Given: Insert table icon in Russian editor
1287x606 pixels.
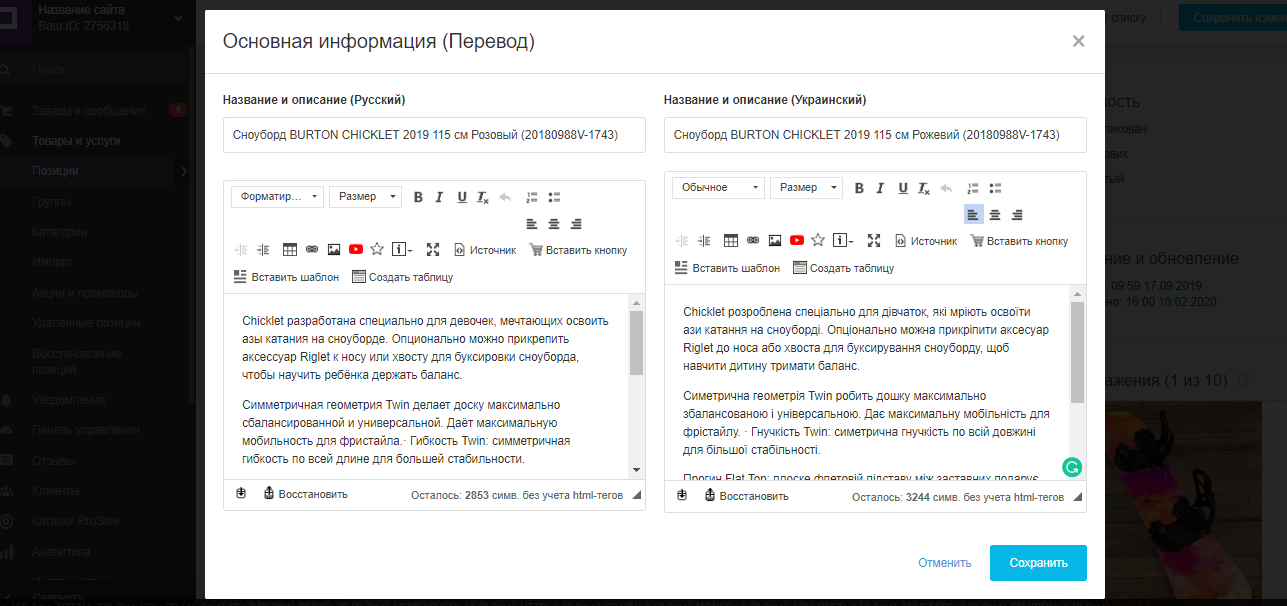Looking at the screenshot, I should pyautogui.click(x=290, y=250).
